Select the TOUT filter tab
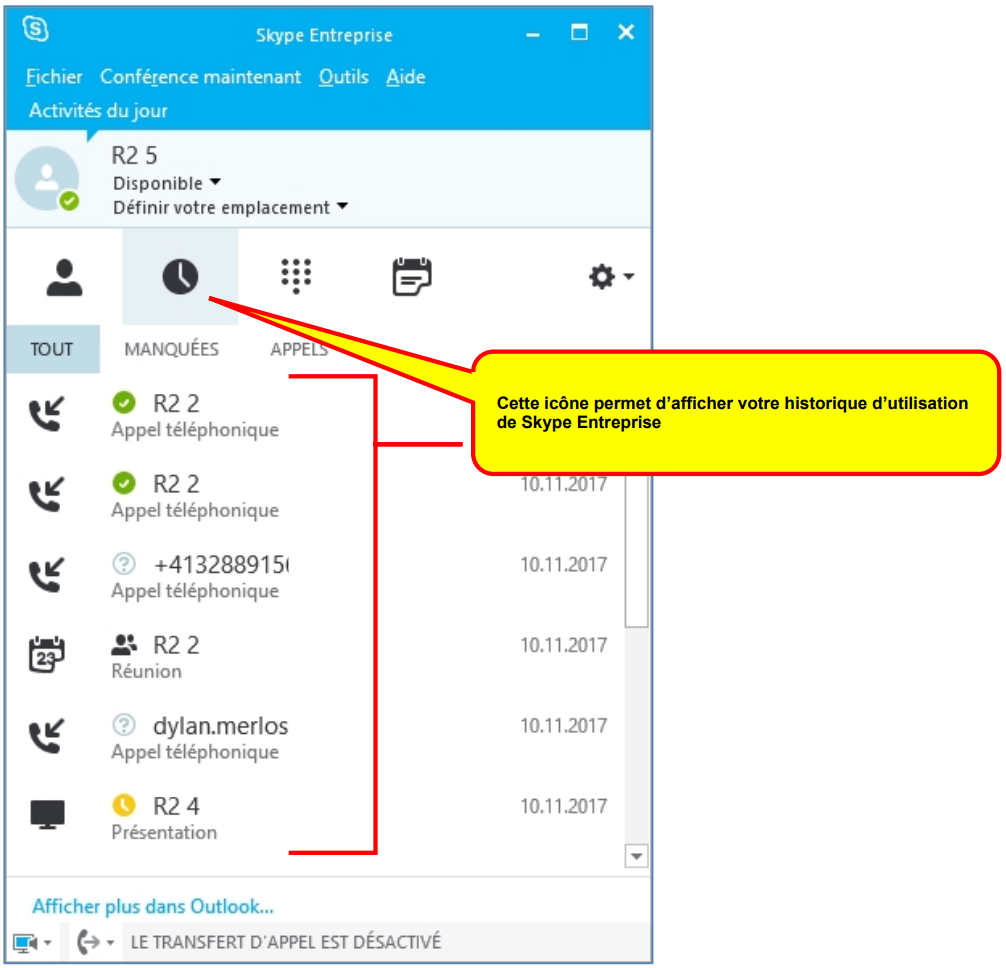 coord(53,349)
